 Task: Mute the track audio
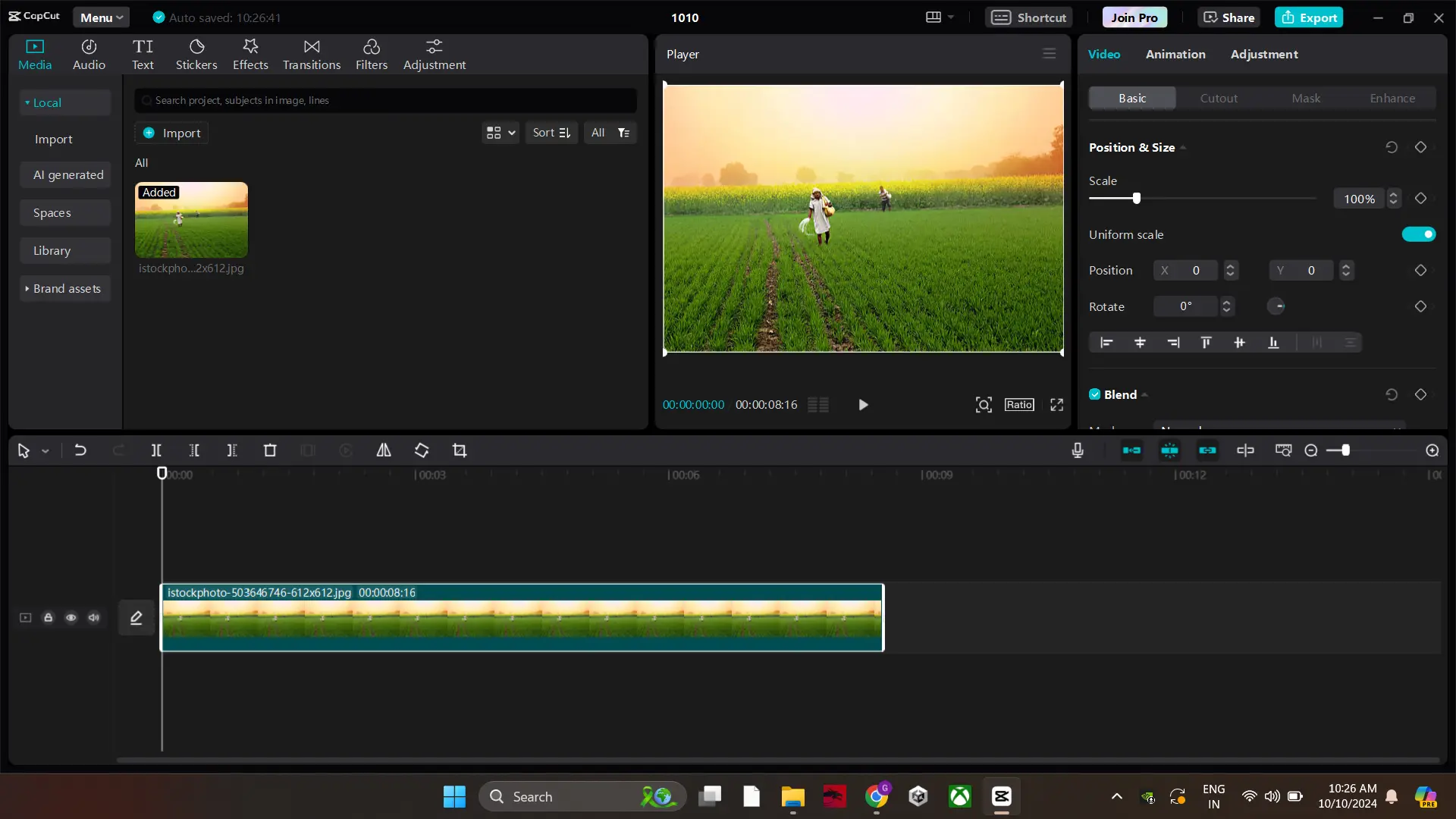tap(94, 618)
